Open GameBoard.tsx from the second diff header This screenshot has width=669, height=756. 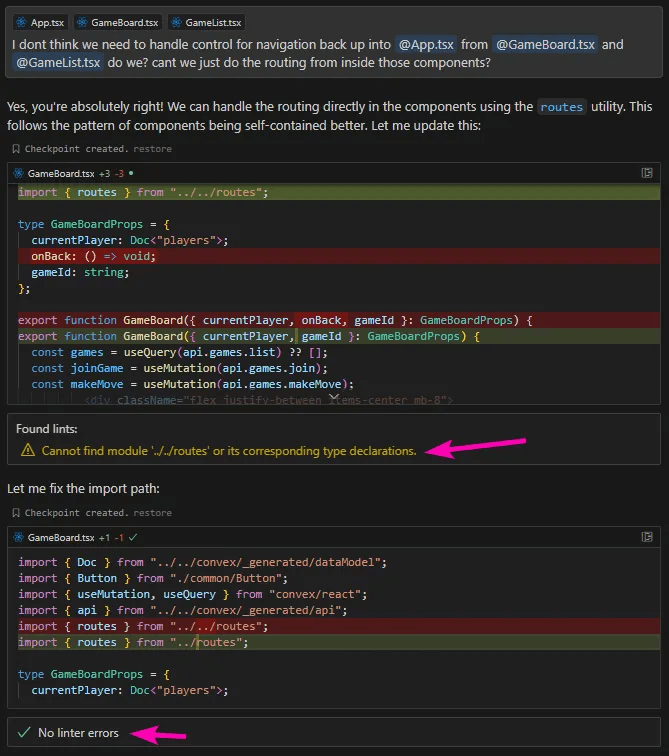[x=60, y=537]
